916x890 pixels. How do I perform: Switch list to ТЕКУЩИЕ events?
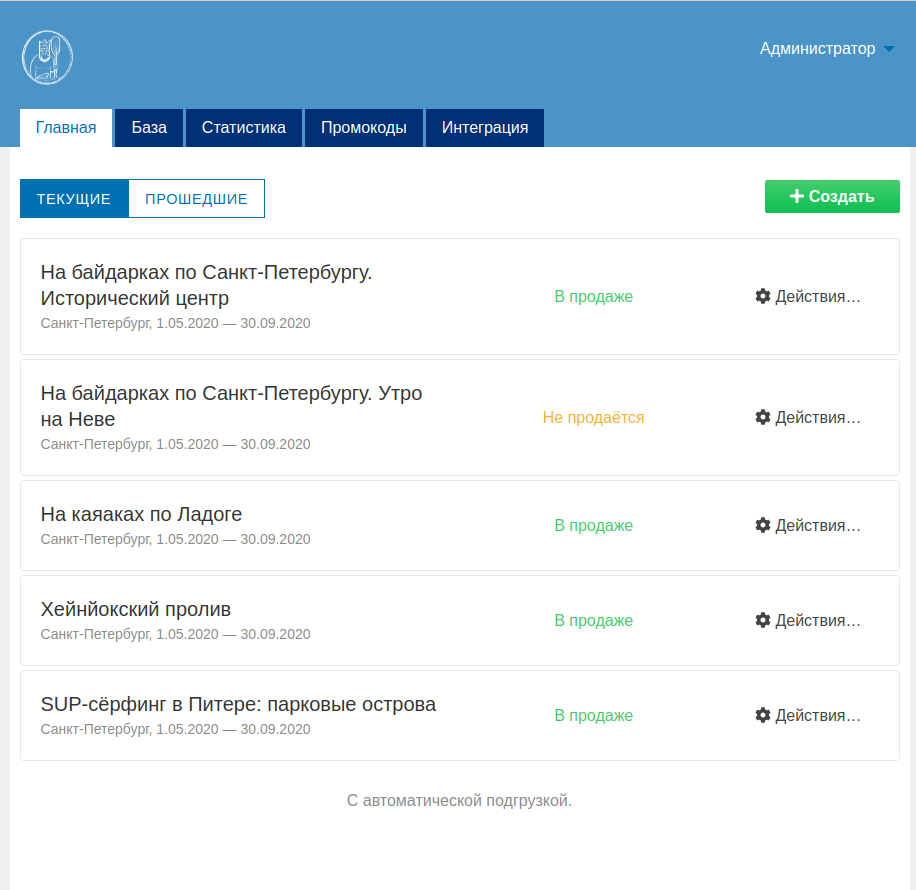(x=74, y=199)
